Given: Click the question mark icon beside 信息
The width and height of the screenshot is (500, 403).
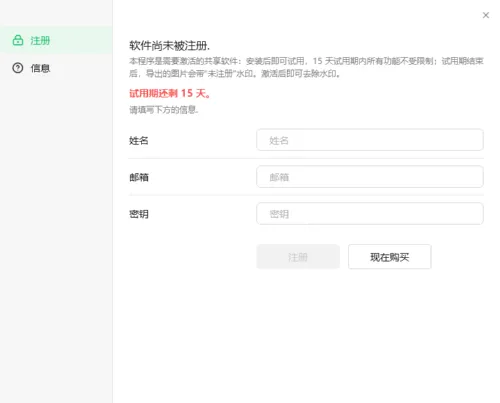Looking at the screenshot, I should [x=18, y=68].
